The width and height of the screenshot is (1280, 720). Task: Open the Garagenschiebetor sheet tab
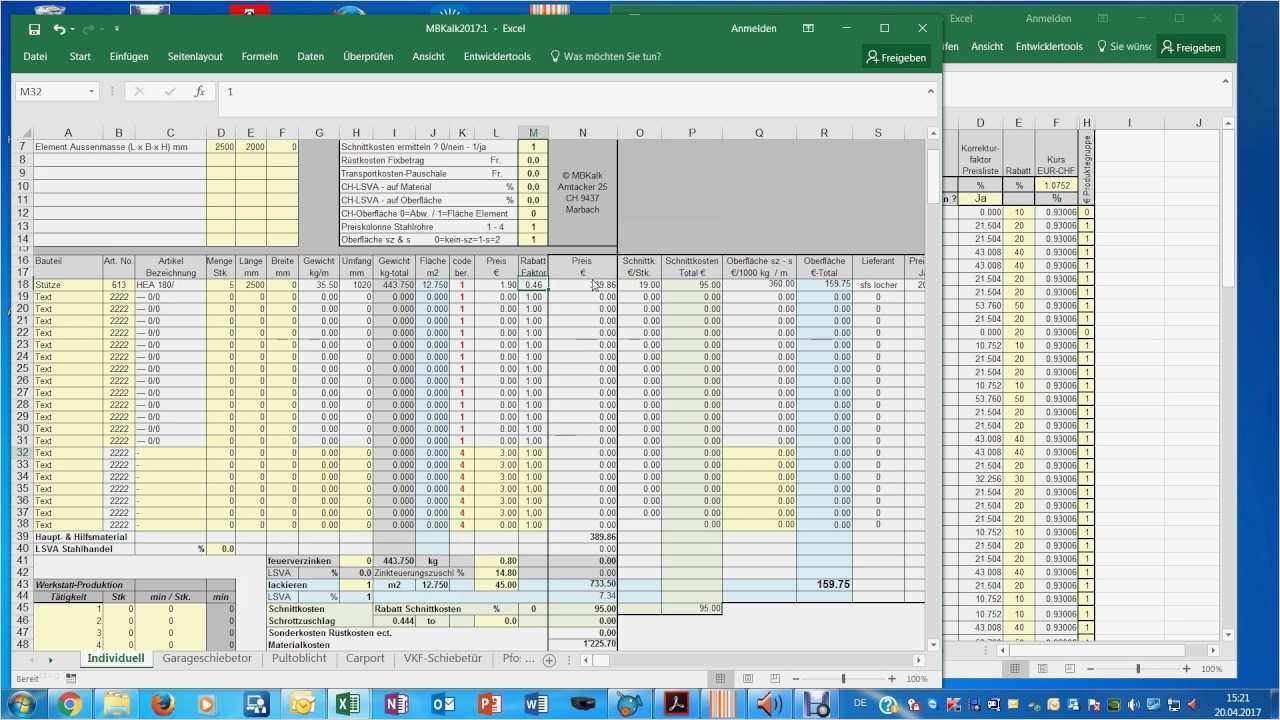[207, 659]
